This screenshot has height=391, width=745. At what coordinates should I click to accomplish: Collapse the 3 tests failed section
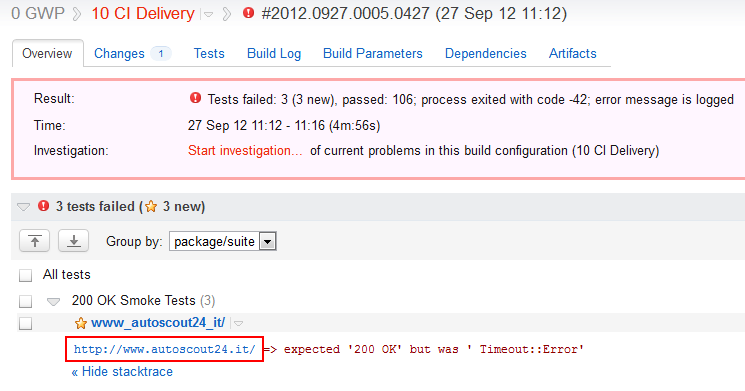(x=23, y=207)
